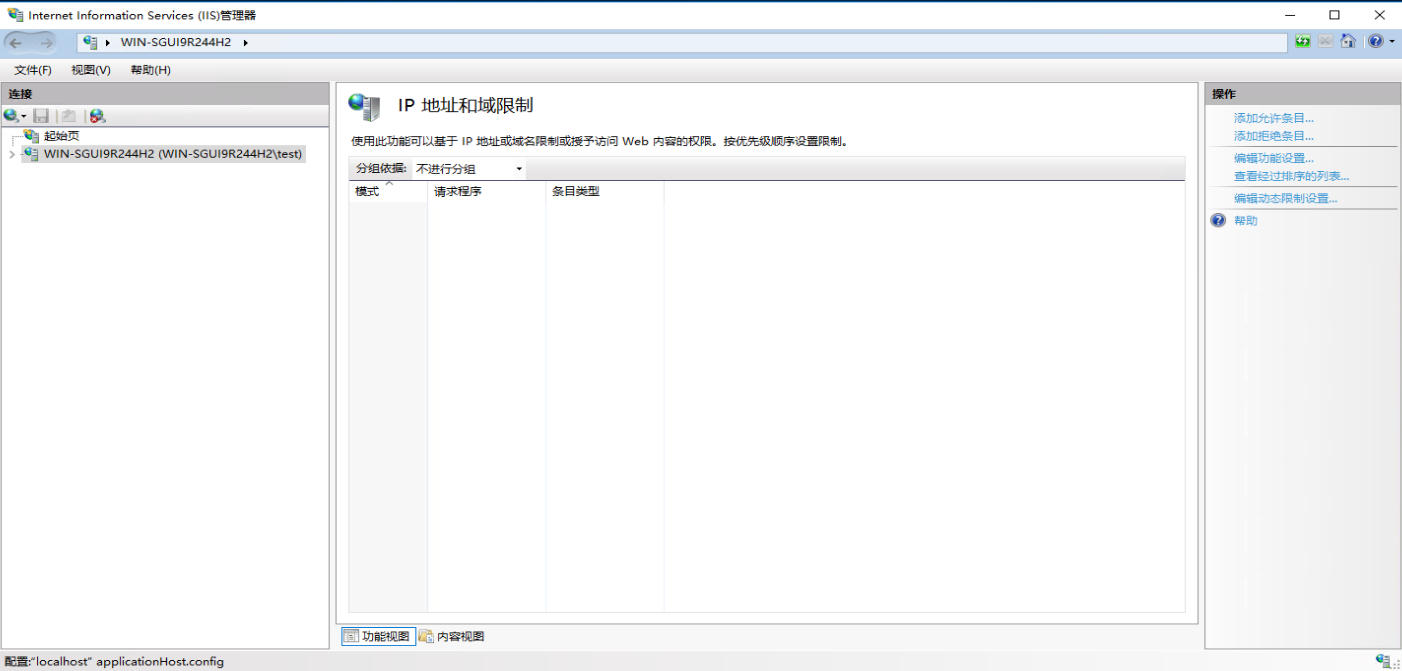Screen dimensions: 1402x671
Task: Sort by the 条目类型 column header
Action: pos(605,191)
